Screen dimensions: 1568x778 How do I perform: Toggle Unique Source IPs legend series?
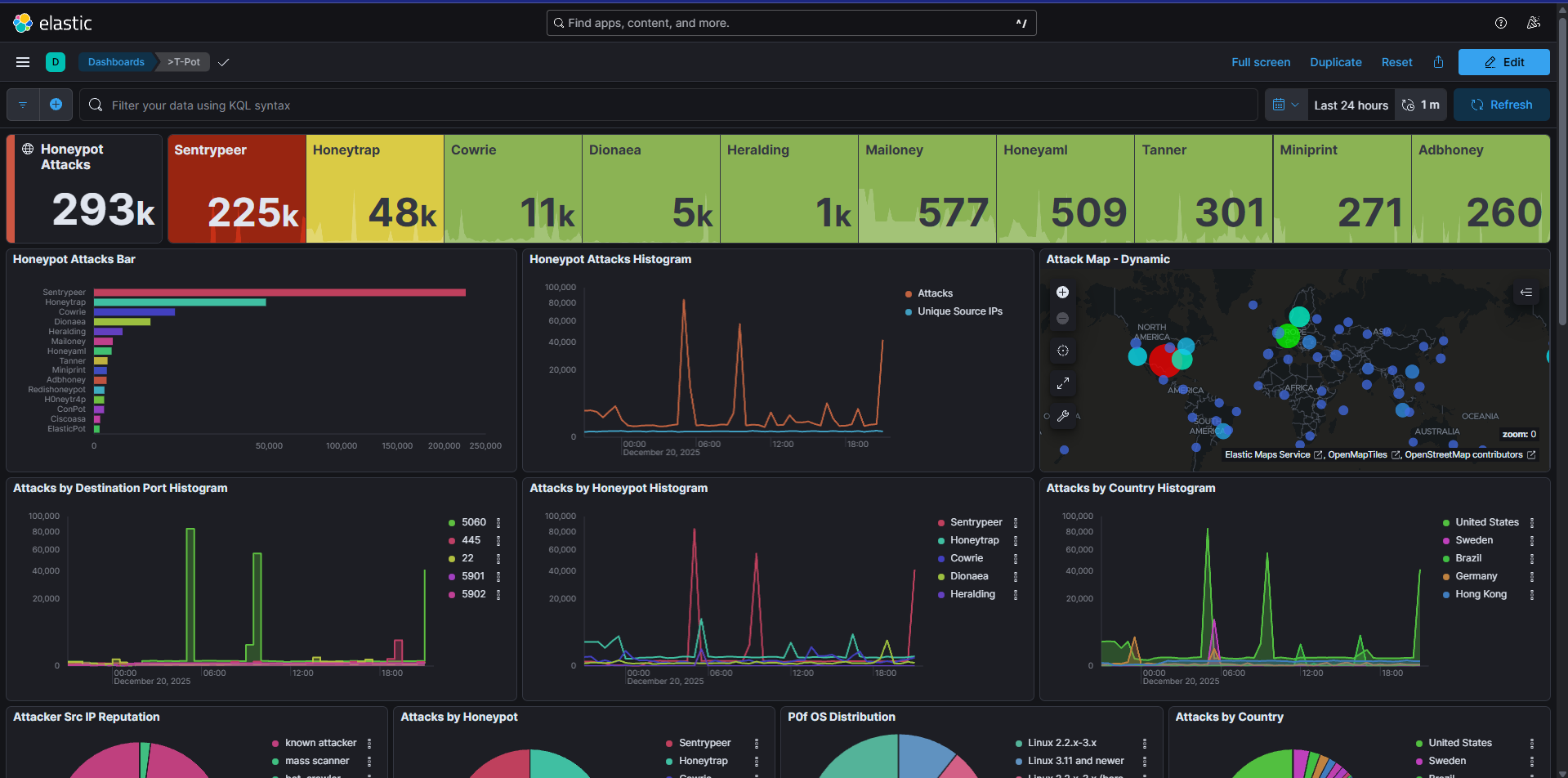(959, 311)
